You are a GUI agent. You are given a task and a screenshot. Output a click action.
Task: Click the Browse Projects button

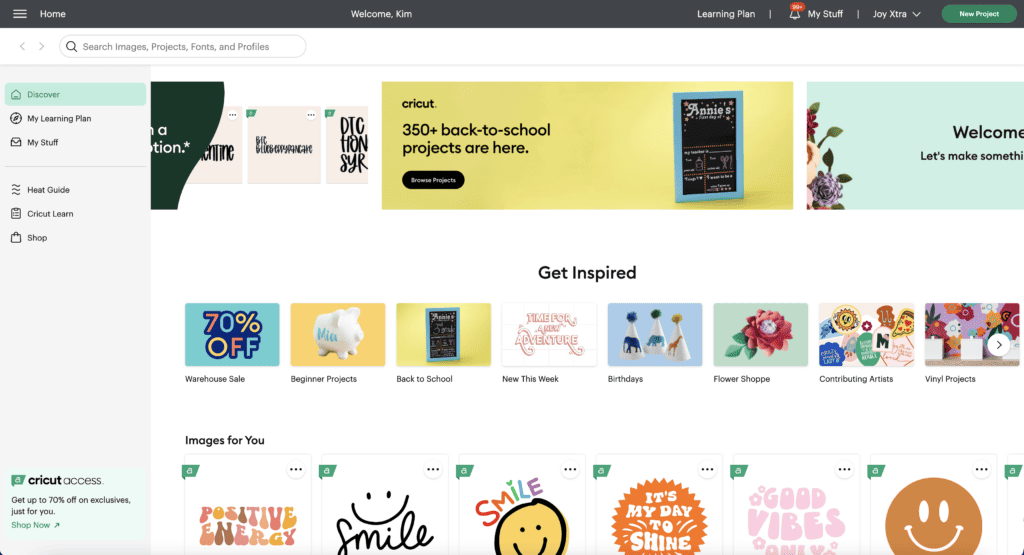tap(433, 180)
